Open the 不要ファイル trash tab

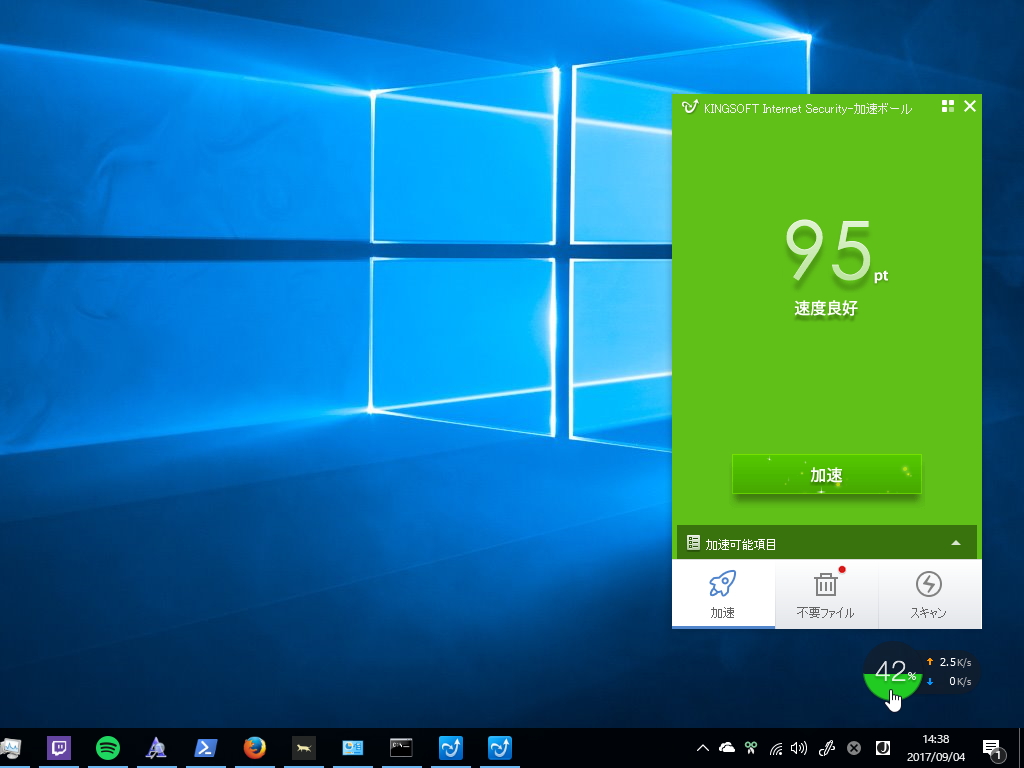[826, 594]
